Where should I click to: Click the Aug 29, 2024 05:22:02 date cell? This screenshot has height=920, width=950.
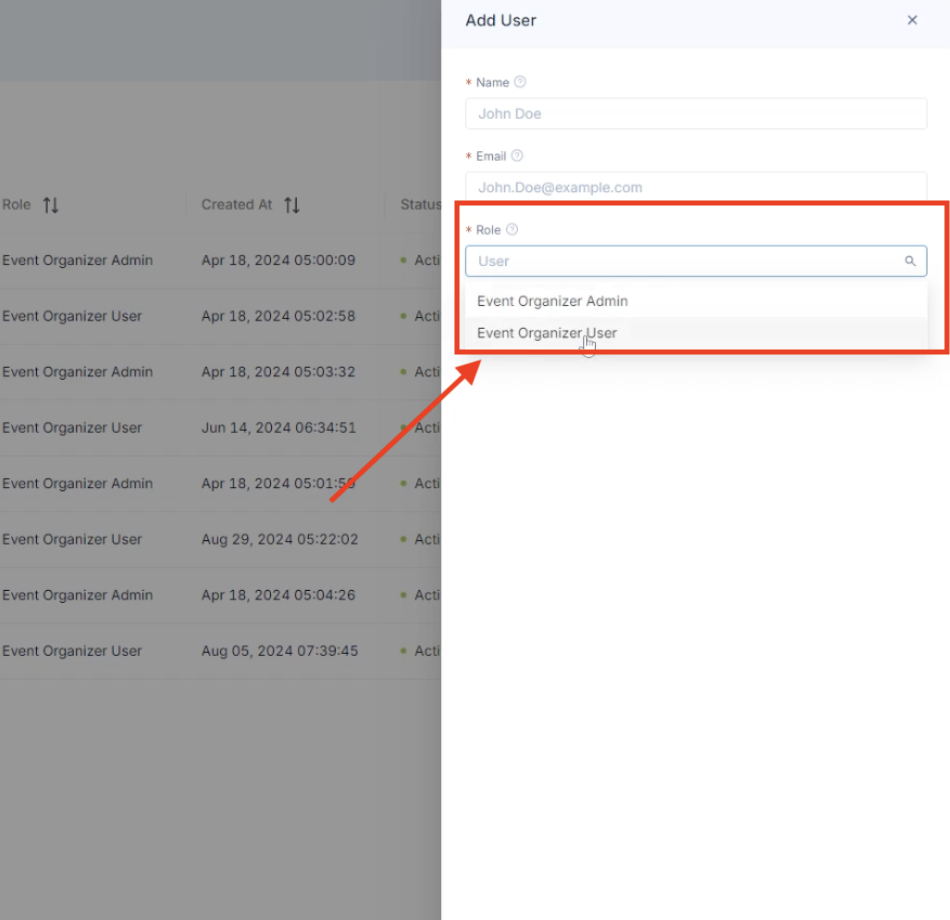pos(279,540)
